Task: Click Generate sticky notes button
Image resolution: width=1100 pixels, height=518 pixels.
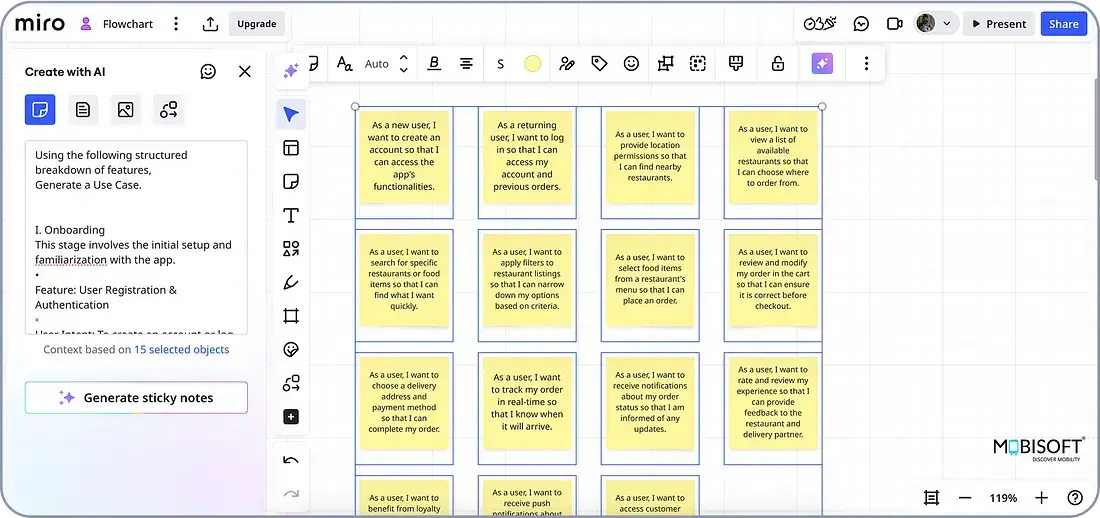Action: pos(136,398)
